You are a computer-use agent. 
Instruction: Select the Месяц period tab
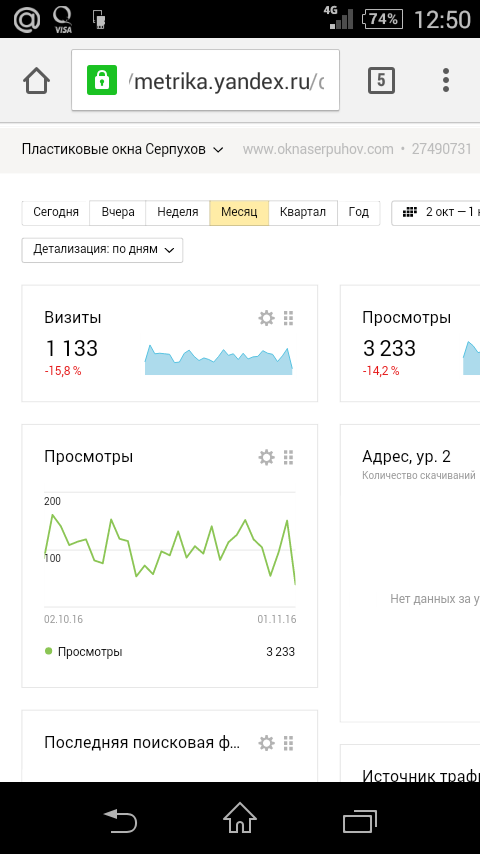239,212
